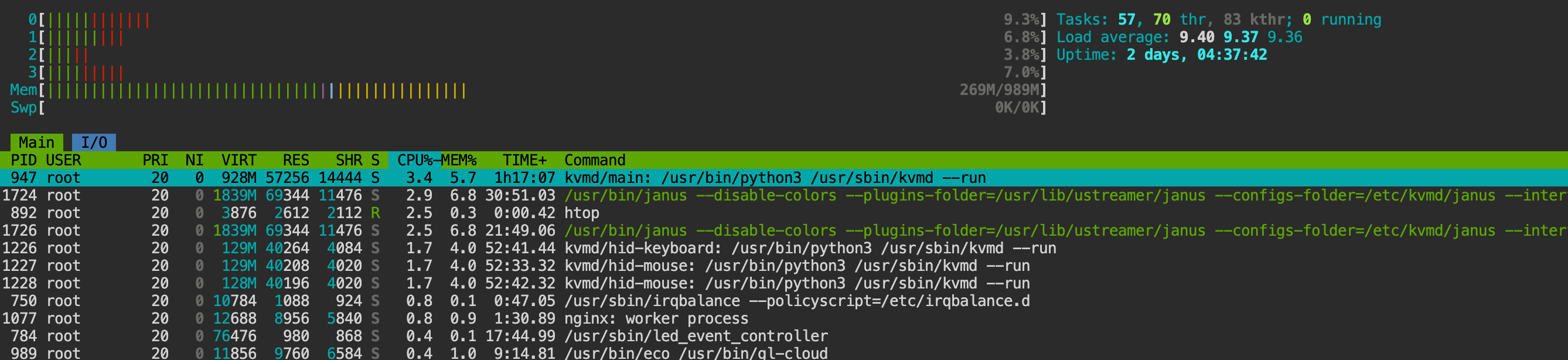Sort by VIRT column header
The height and width of the screenshot is (360, 1568).
pyautogui.click(x=238, y=160)
